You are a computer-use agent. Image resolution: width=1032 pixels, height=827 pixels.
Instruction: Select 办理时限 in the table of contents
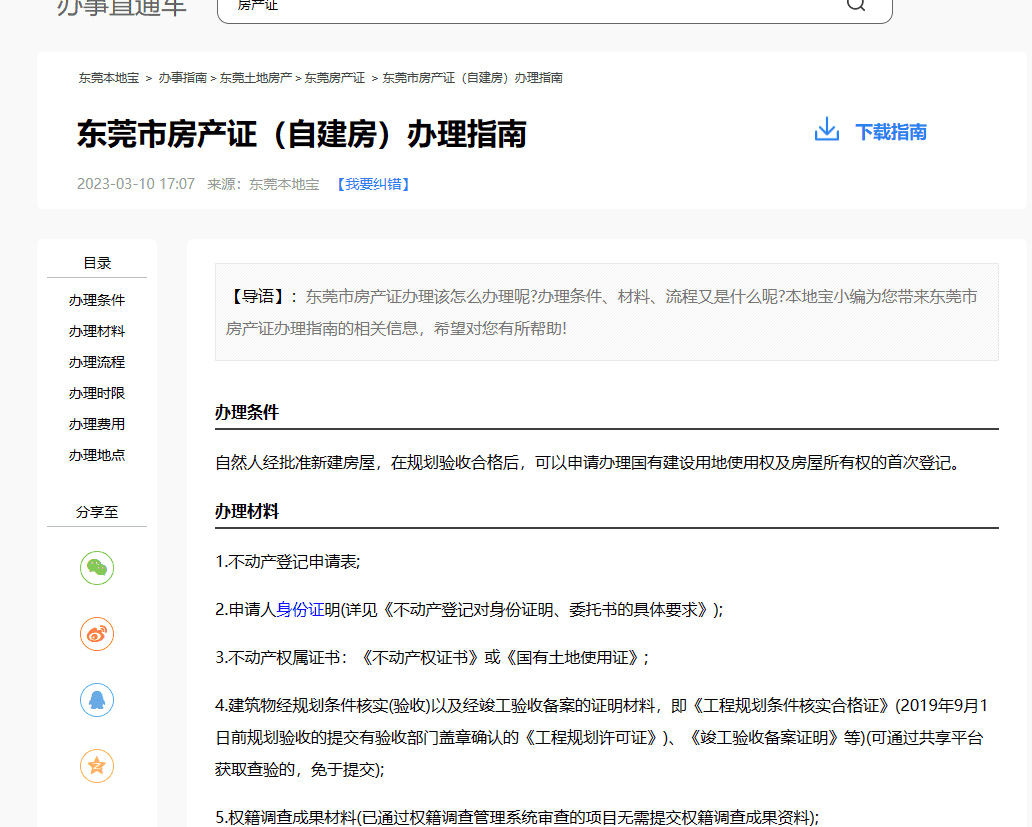point(97,393)
